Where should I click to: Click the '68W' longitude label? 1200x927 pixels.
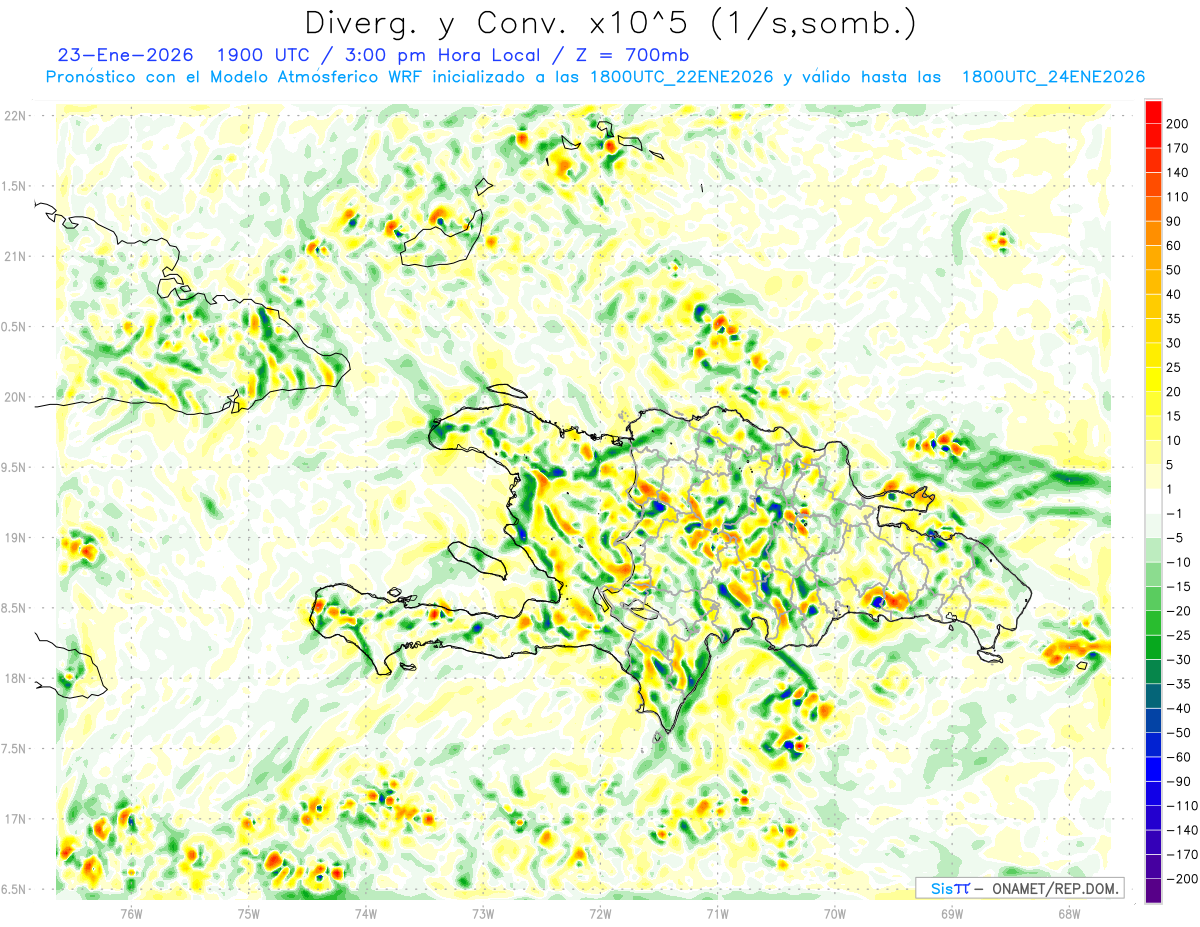[x=1069, y=912]
